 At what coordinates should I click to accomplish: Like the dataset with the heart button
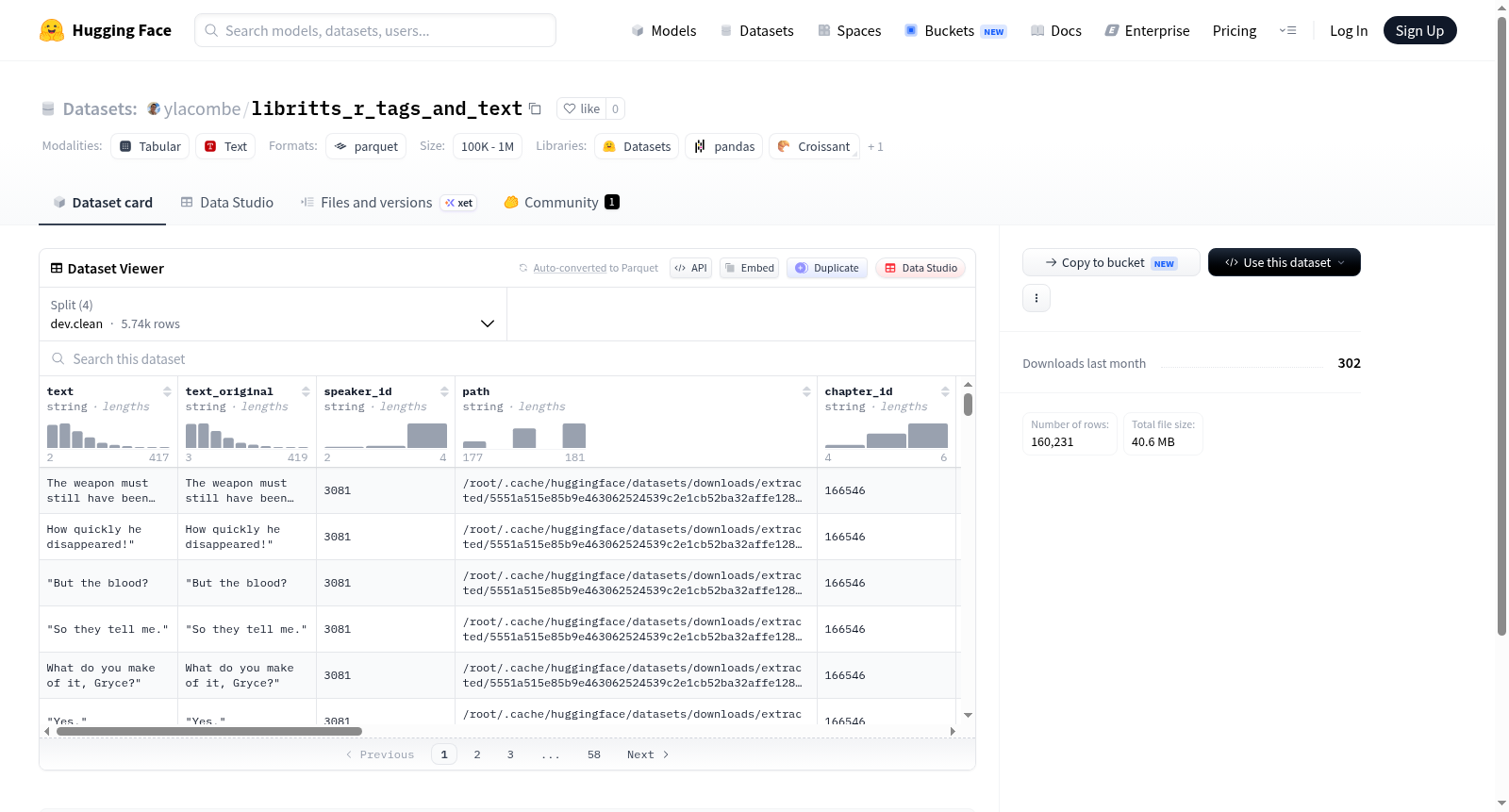(x=581, y=108)
